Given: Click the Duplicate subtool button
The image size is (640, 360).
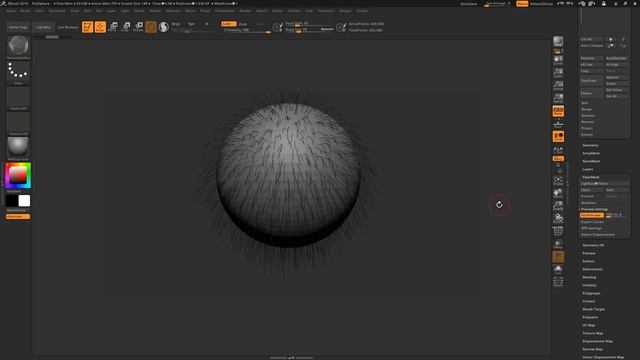Looking at the screenshot, I should click(x=591, y=80).
